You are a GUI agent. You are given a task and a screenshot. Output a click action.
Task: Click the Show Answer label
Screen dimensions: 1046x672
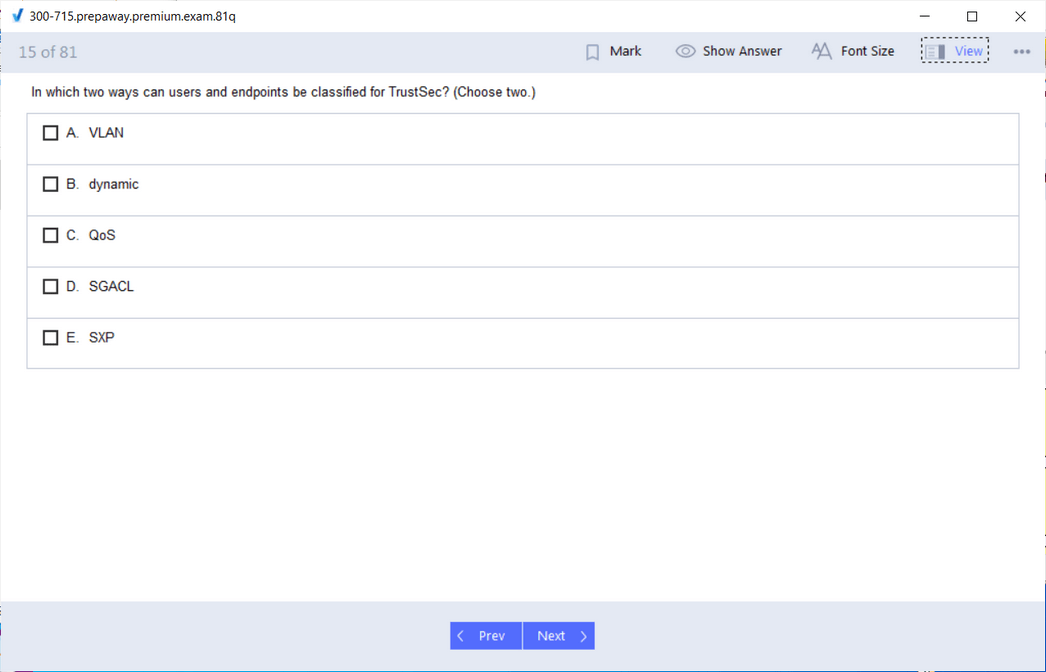[742, 51]
